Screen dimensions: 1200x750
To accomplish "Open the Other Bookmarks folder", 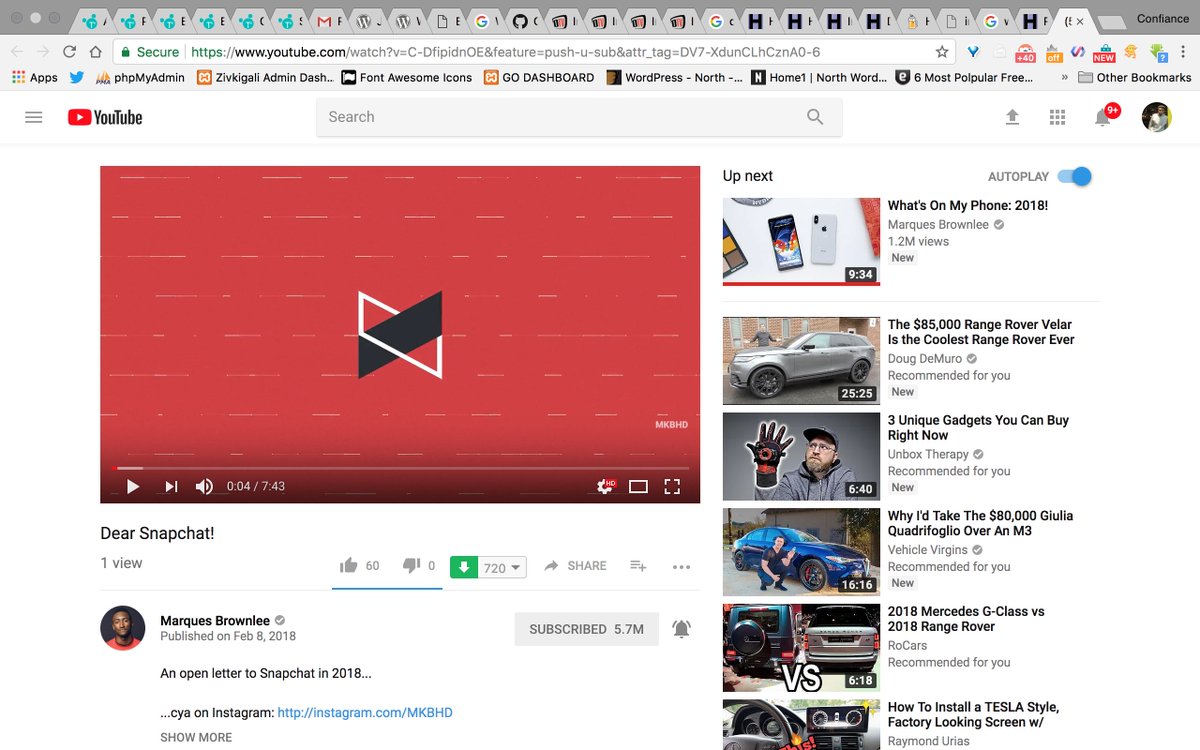I will [1134, 77].
